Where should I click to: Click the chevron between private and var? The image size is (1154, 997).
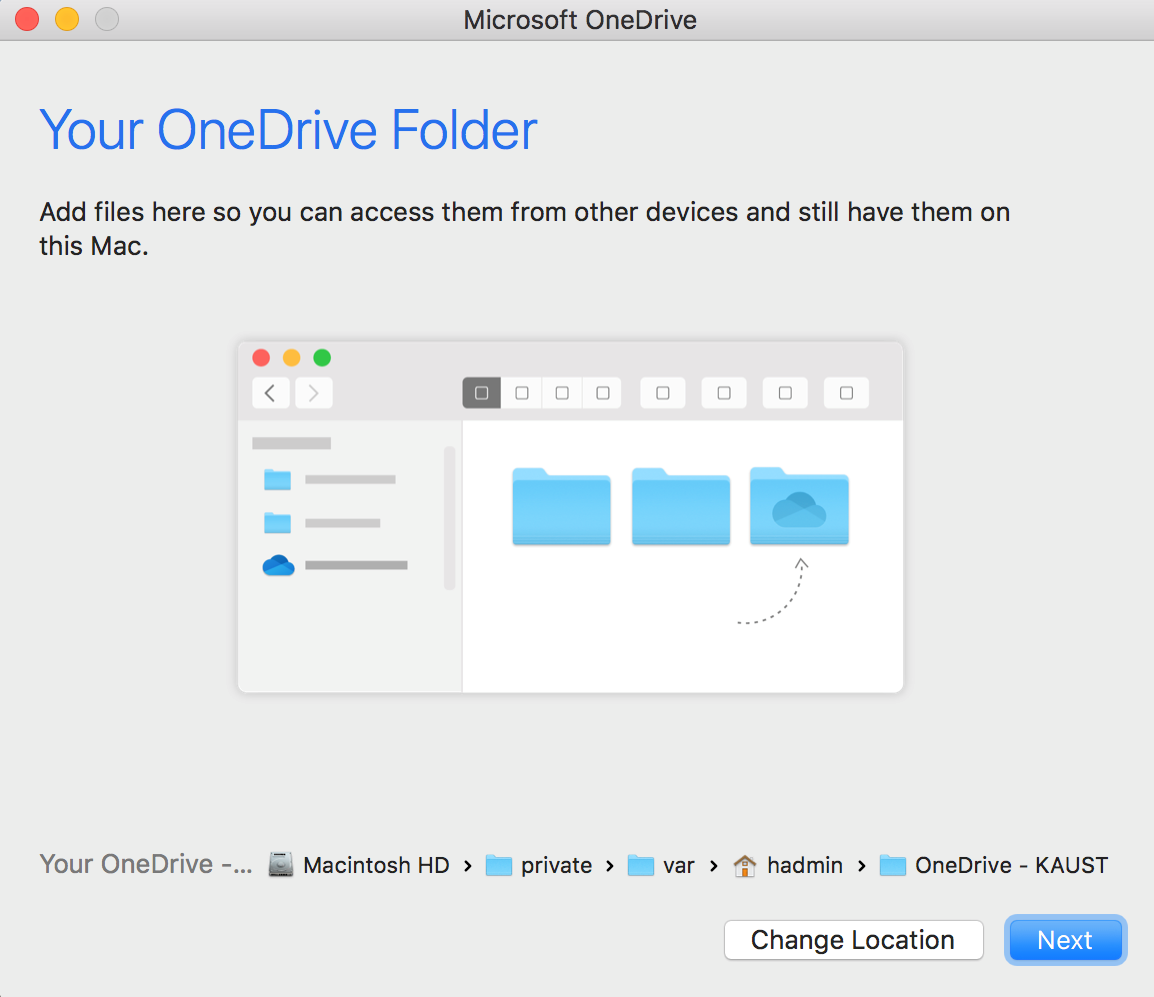click(609, 865)
